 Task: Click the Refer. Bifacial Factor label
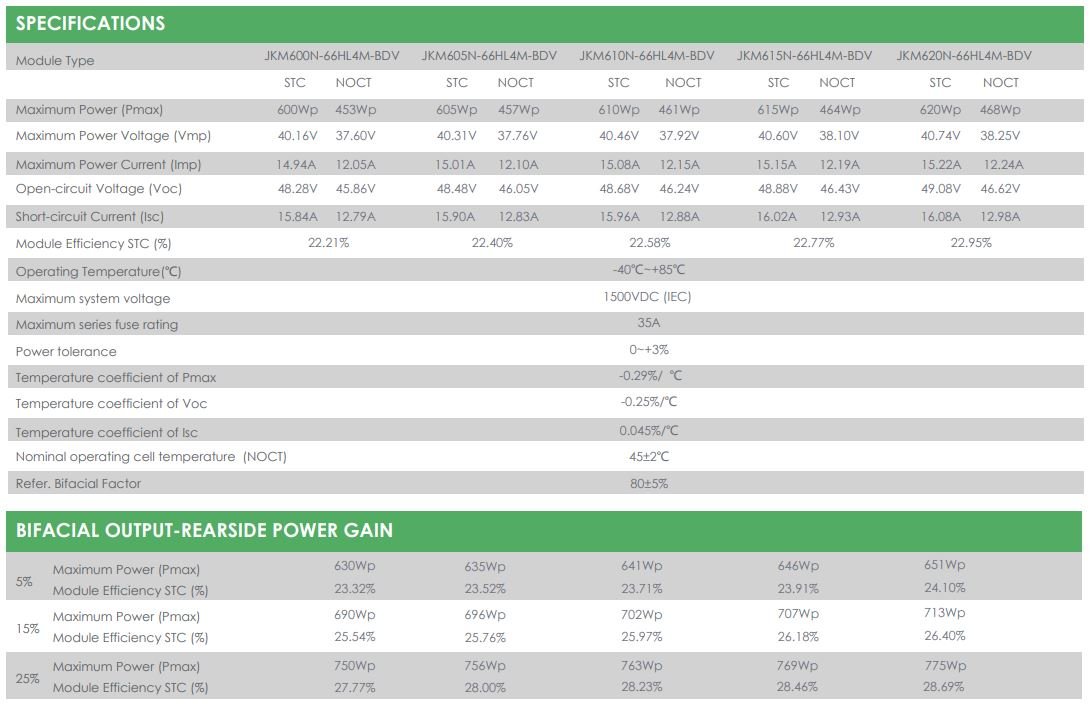78,483
